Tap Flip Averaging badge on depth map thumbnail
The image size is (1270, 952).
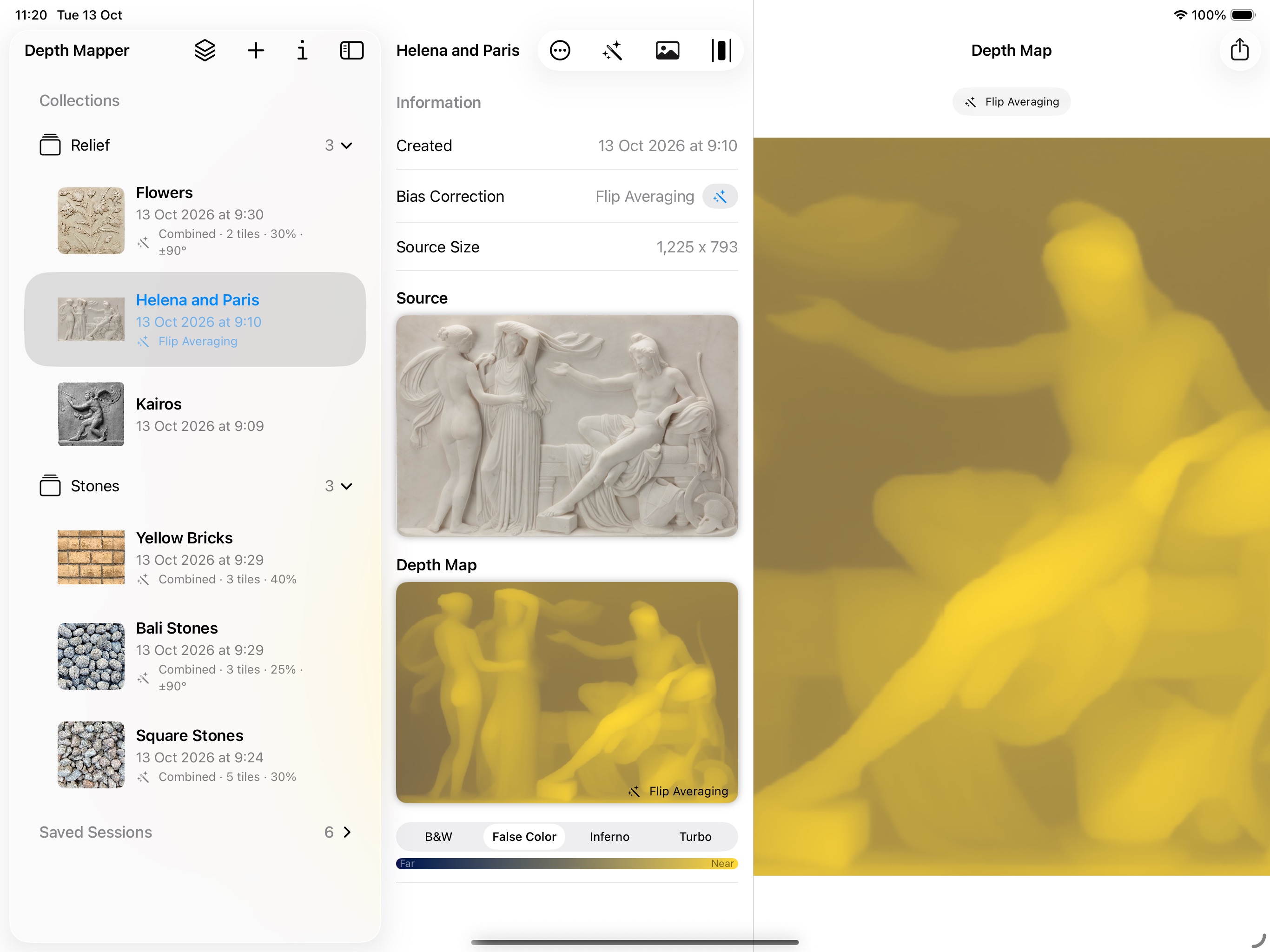click(x=677, y=791)
